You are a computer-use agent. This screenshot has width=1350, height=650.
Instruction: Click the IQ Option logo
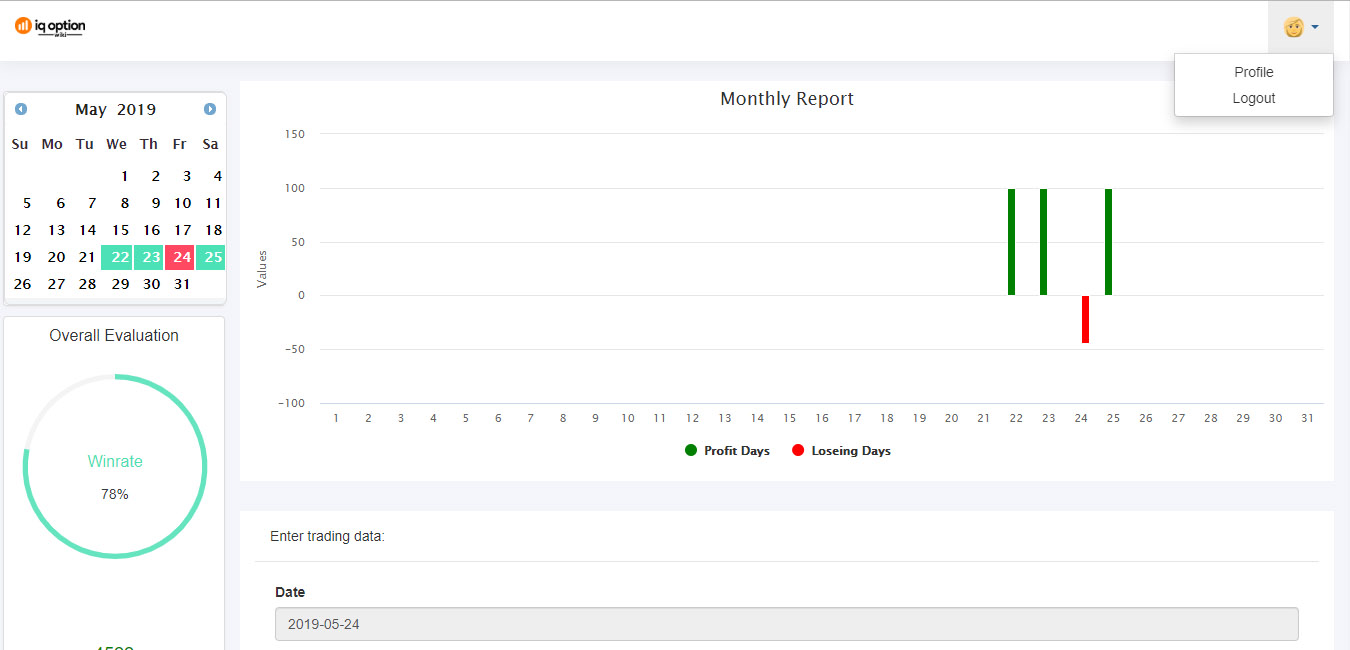[x=50, y=27]
